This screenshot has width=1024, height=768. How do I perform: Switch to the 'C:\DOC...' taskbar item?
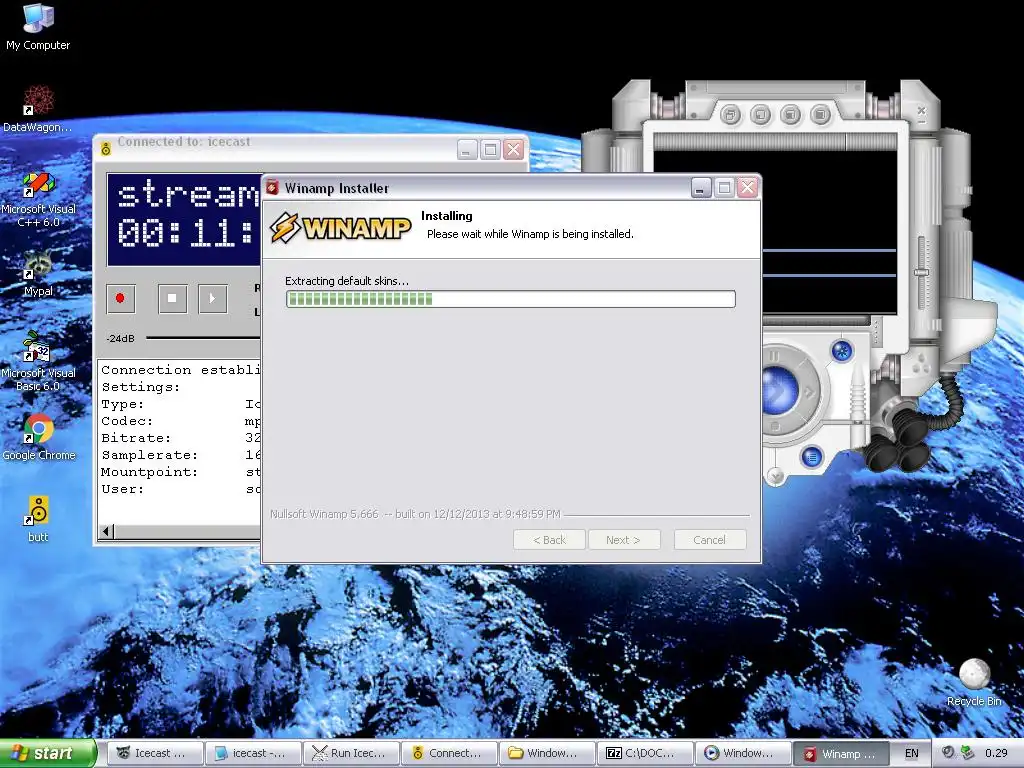(x=645, y=753)
